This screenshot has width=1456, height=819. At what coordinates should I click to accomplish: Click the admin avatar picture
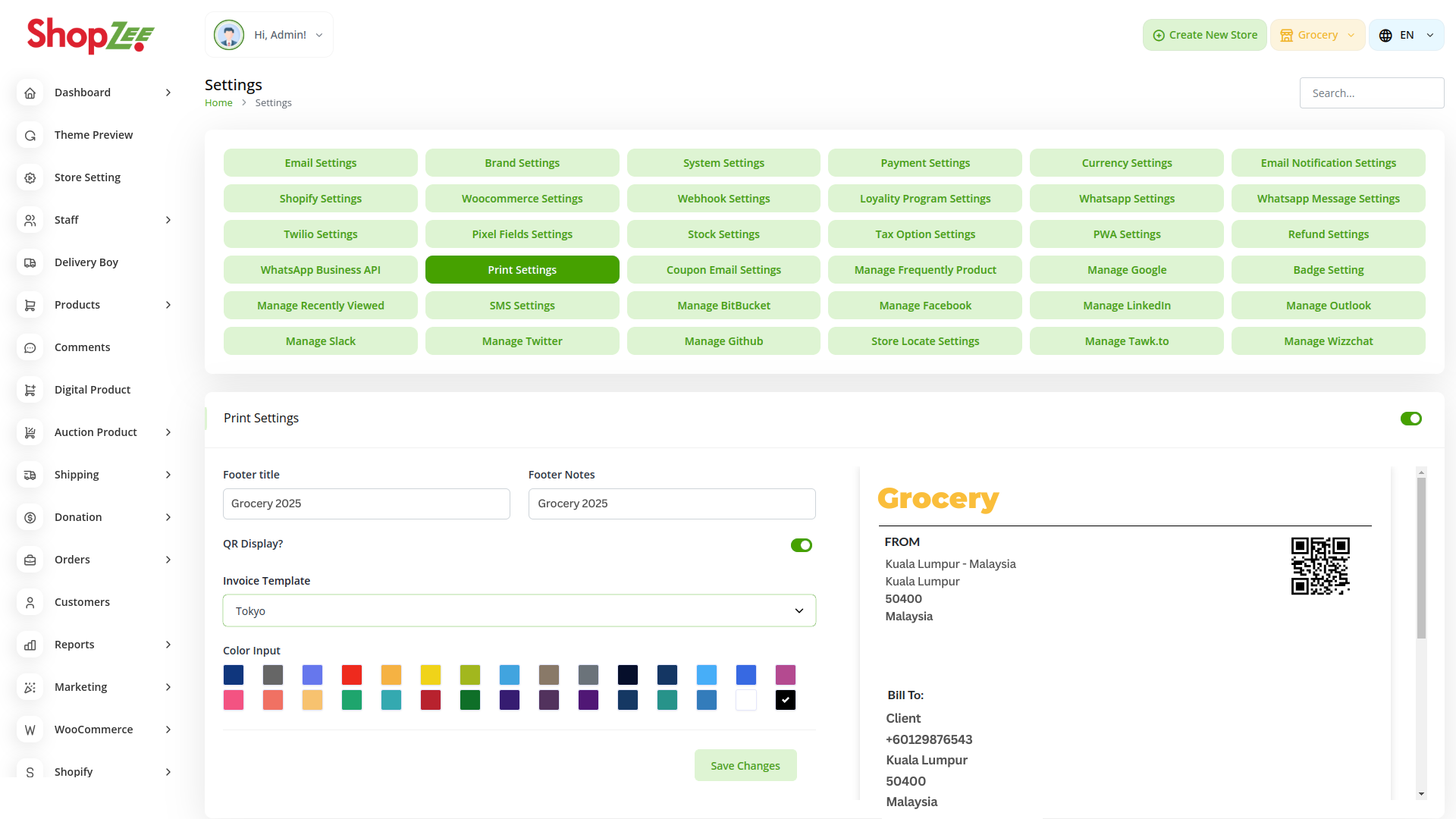click(228, 35)
